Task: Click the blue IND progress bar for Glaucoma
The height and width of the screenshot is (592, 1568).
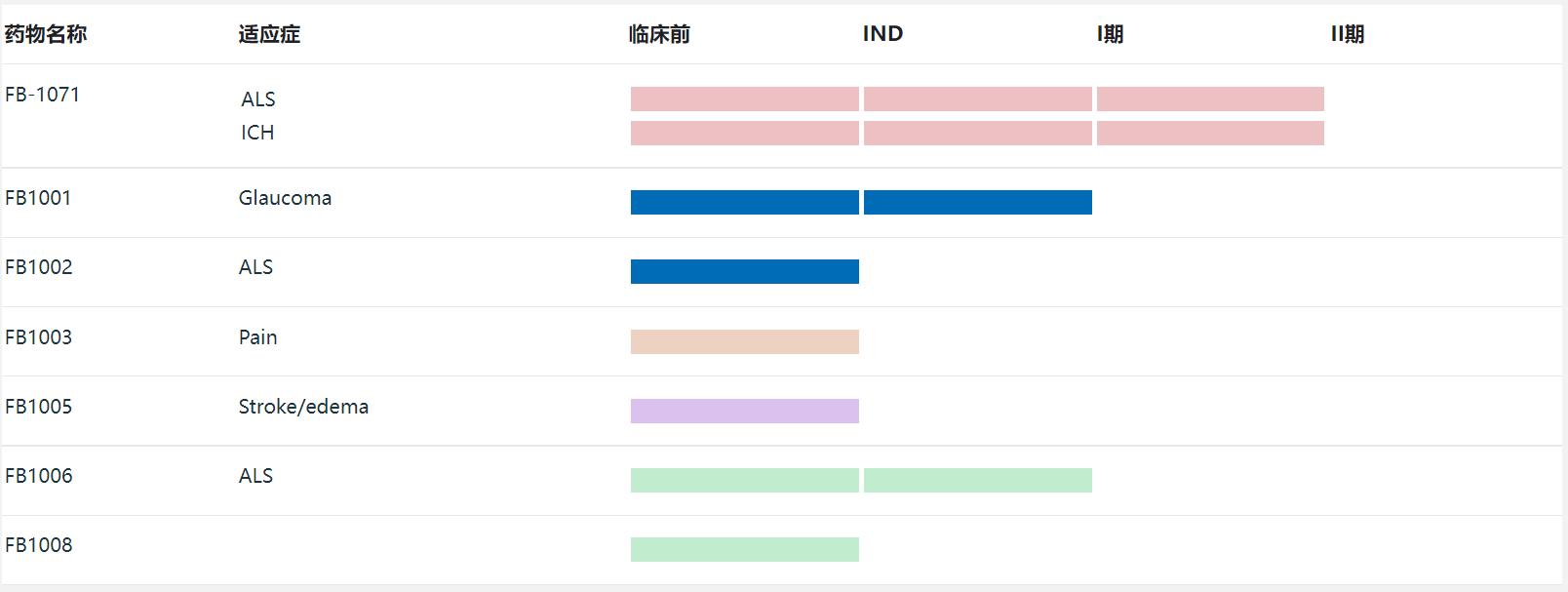Action: (977, 202)
